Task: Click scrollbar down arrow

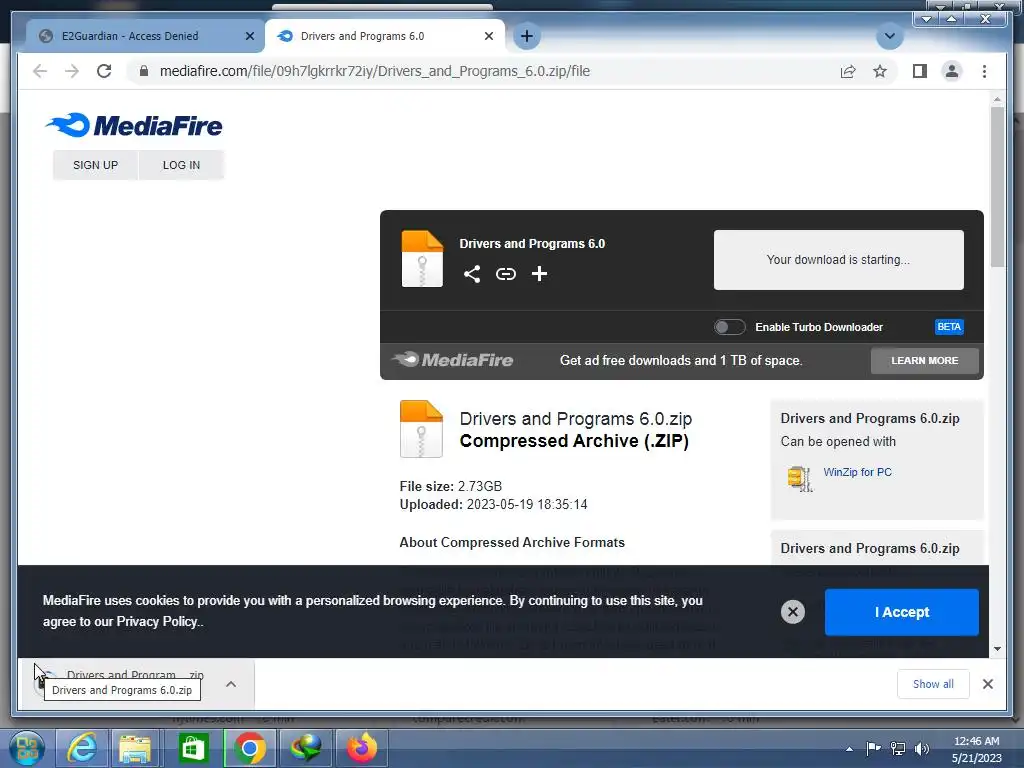Action: pos(997,648)
